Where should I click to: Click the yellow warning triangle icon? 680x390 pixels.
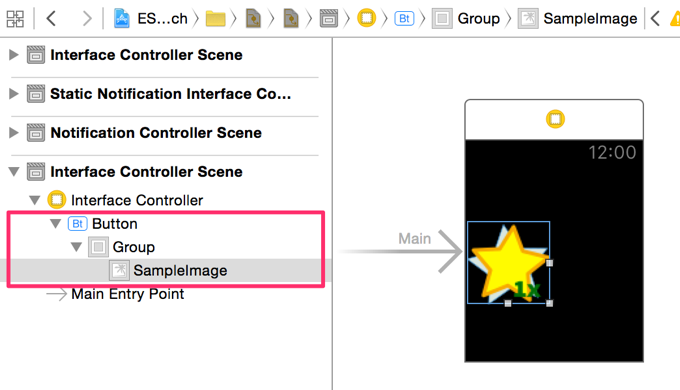675,19
